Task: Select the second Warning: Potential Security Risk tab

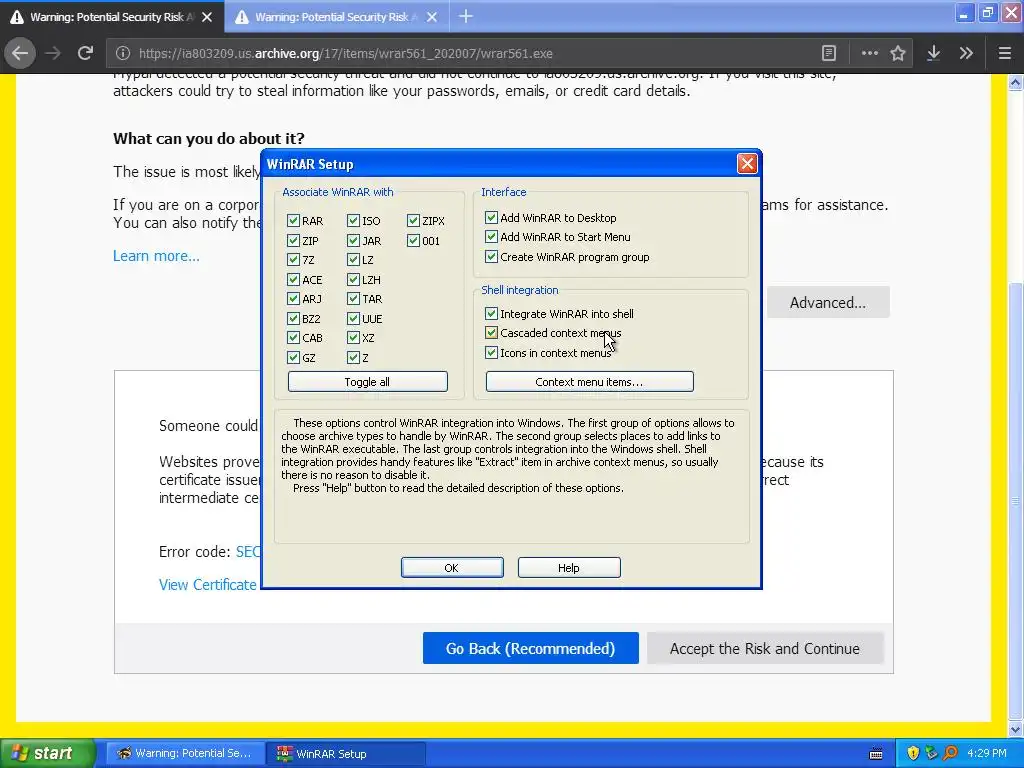Action: (x=336, y=16)
